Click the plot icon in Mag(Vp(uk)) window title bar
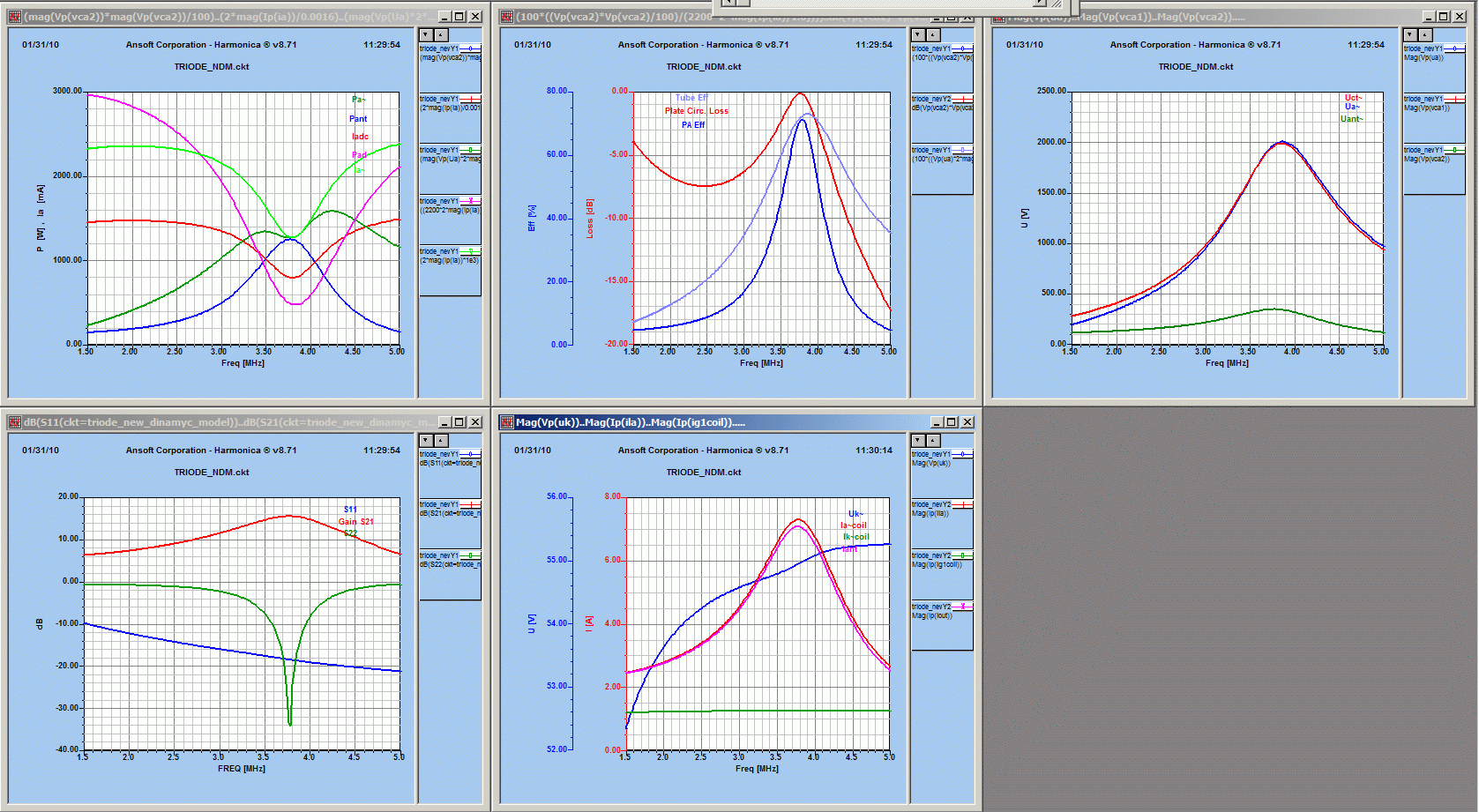Viewport: 1479px width, 812px height. (x=506, y=422)
